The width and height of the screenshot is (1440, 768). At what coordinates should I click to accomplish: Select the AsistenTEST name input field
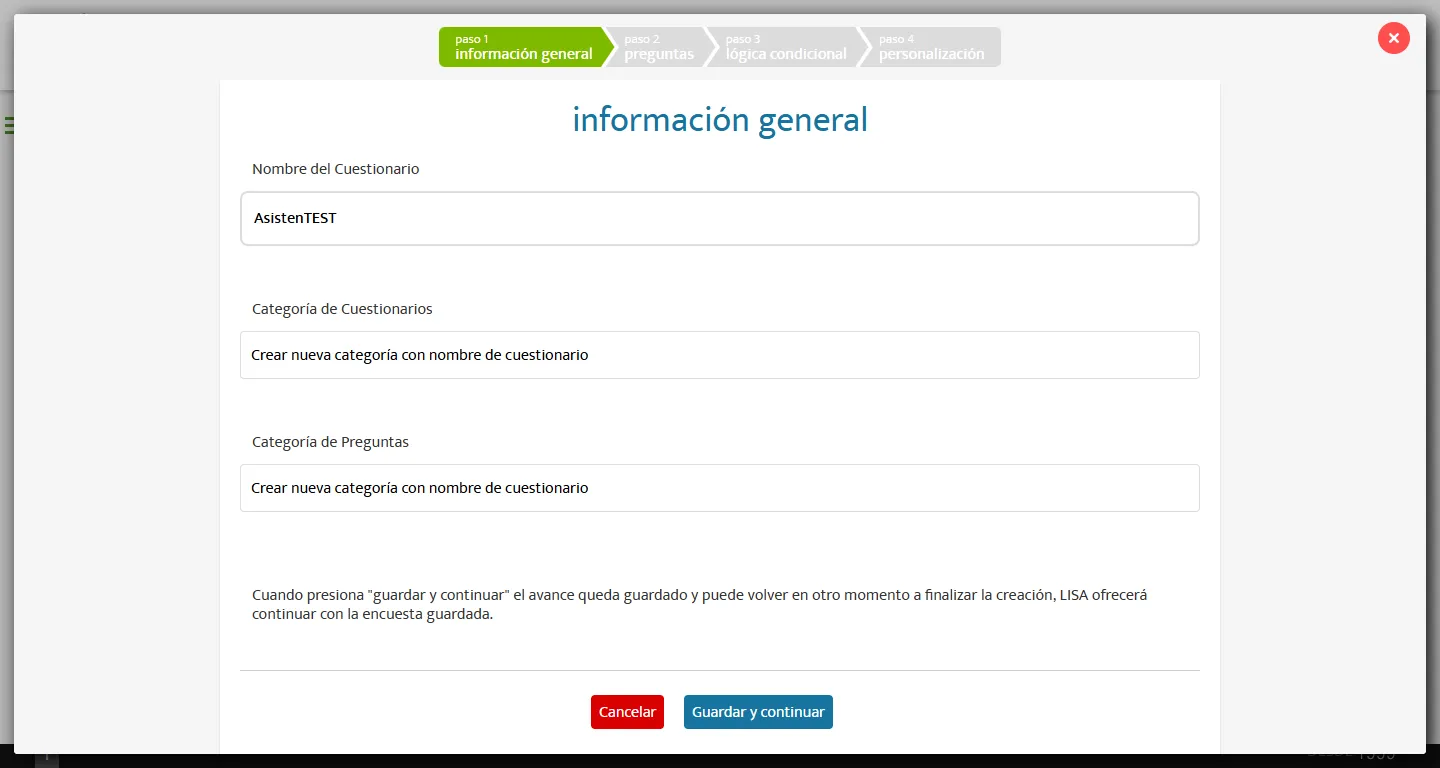(719, 218)
